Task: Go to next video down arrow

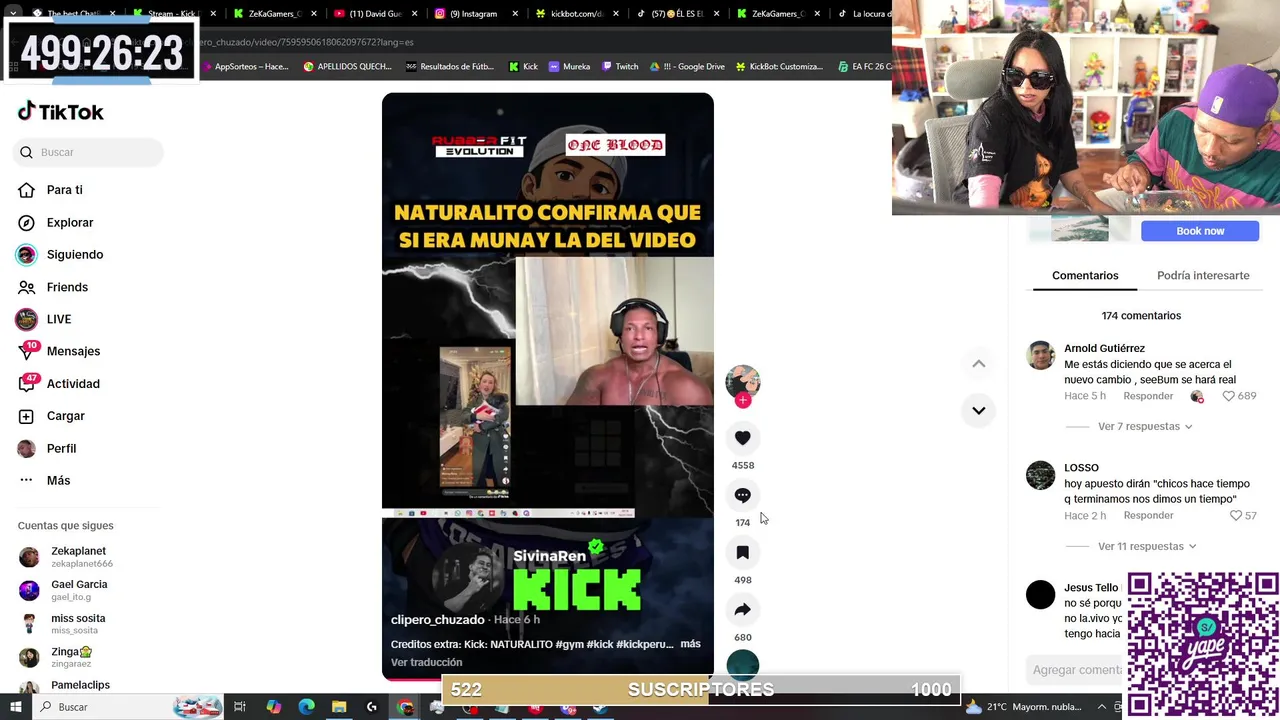Action: (979, 410)
